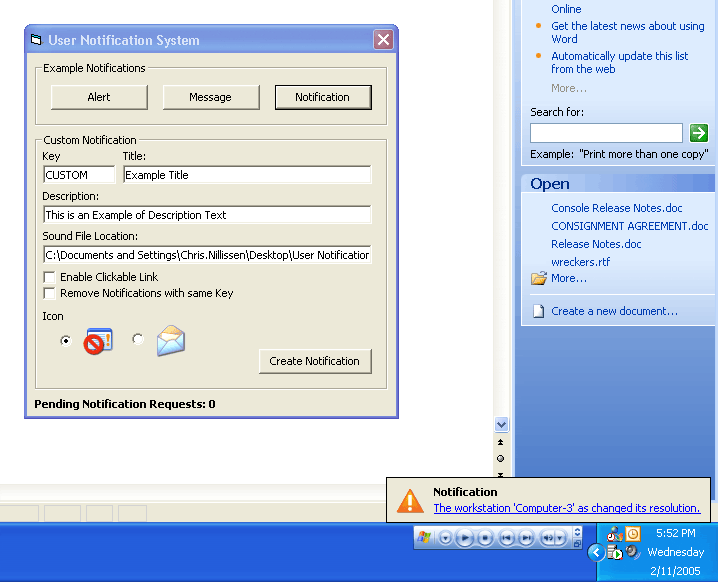Select the envelope icon radio button
The image size is (718, 582).
(138, 340)
